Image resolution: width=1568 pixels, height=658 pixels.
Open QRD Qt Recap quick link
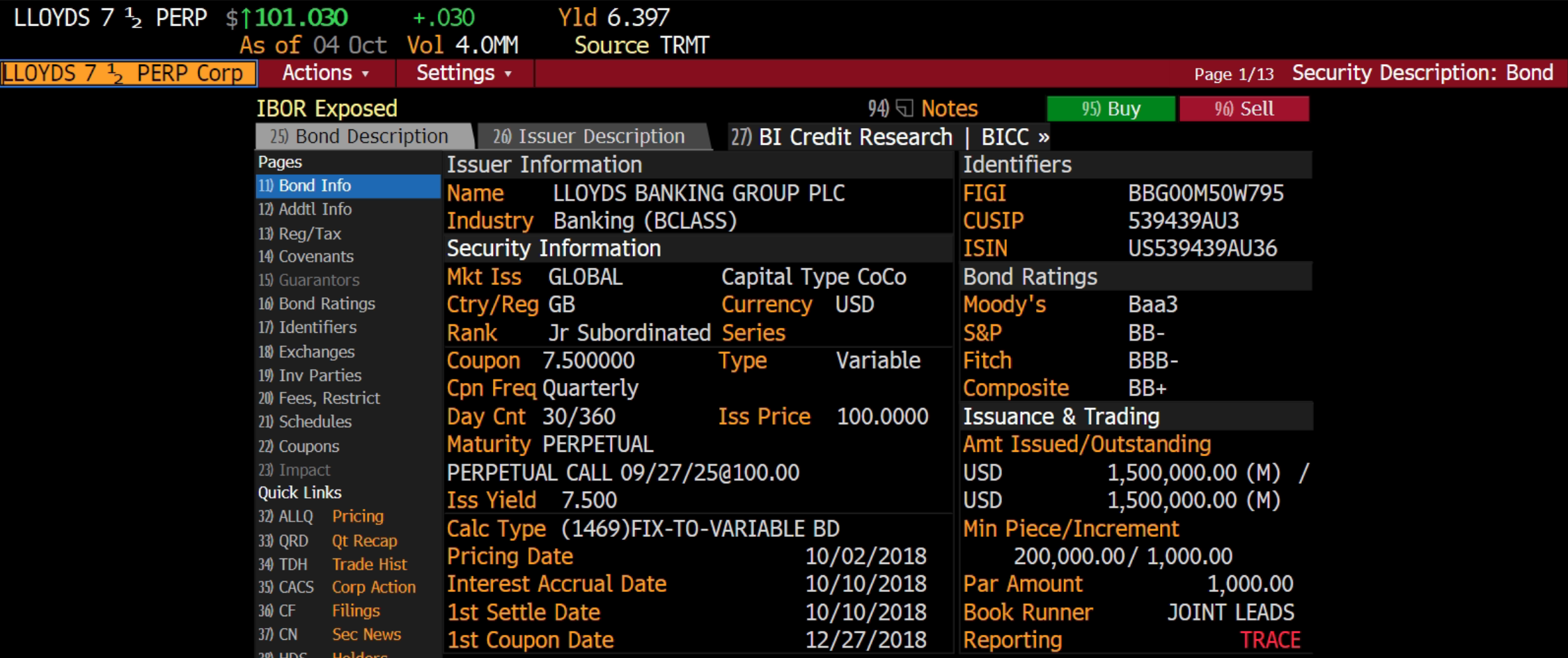(x=328, y=541)
